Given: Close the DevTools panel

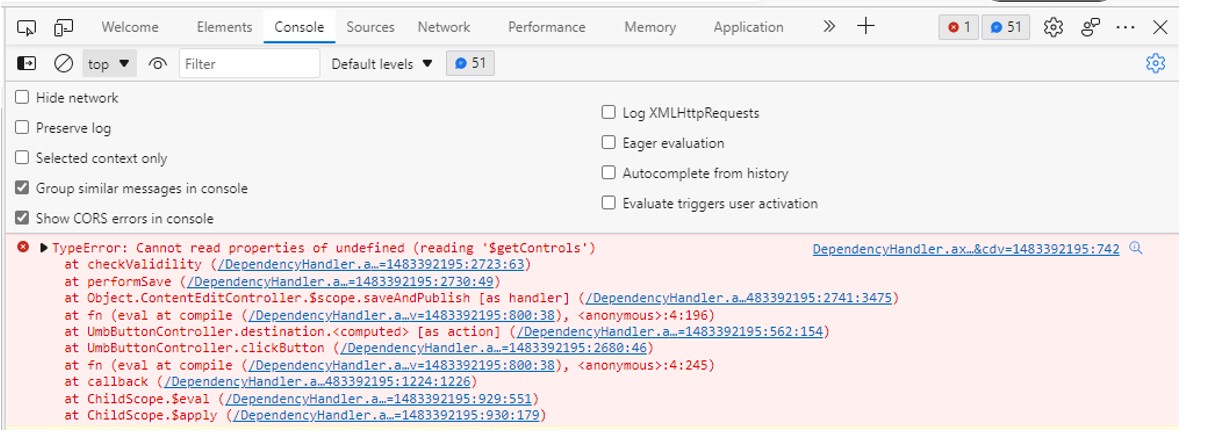Looking at the screenshot, I should (x=1160, y=28).
